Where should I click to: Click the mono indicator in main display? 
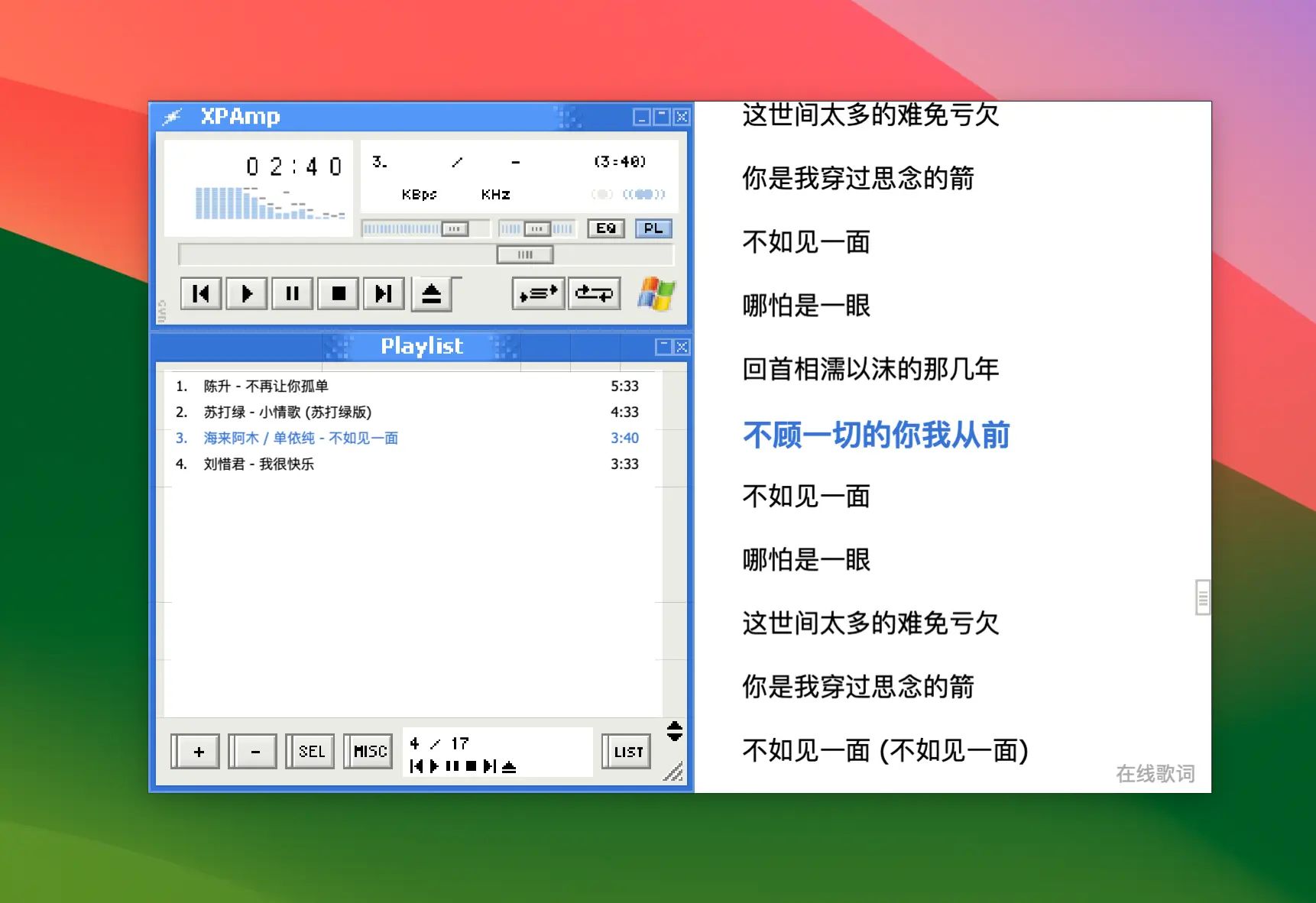click(601, 194)
